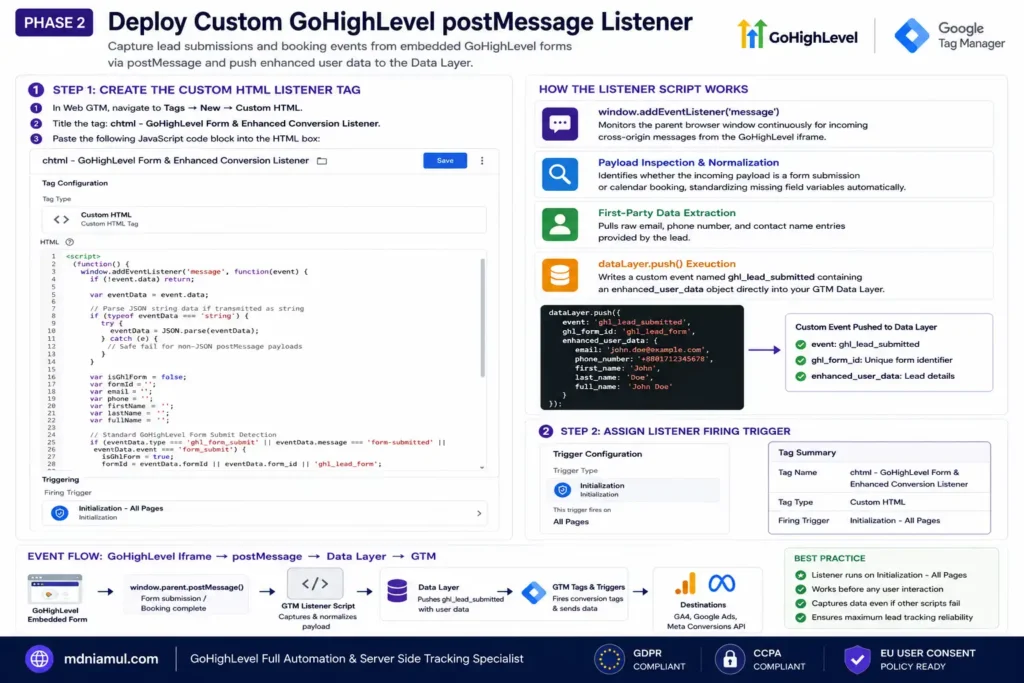Viewport: 1024px width, 683px height.
Task: Click the person First-Party Data Extraction icon
Action: tap(560, 225)
